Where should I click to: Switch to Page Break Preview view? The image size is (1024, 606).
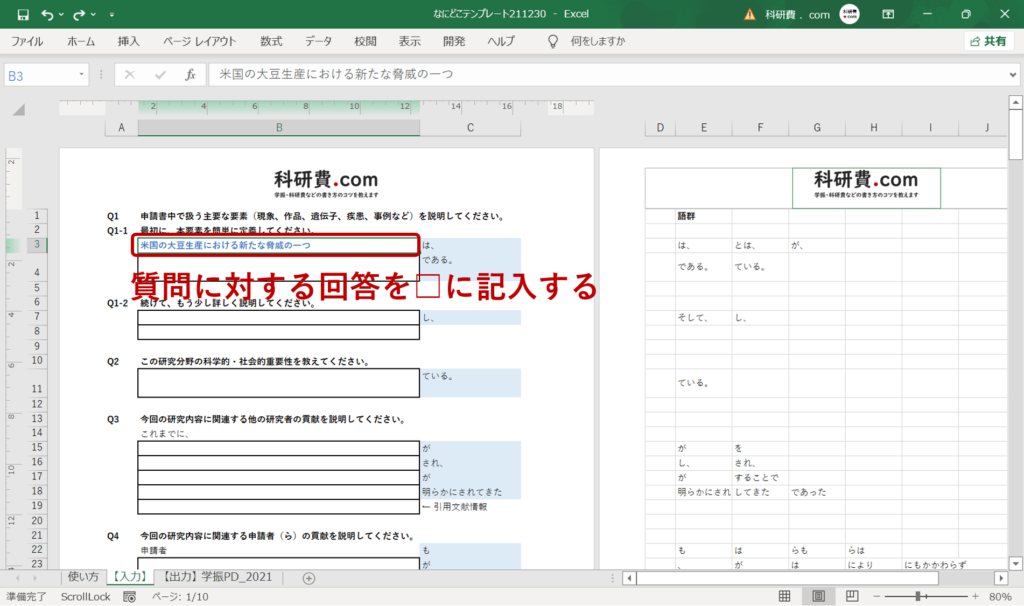[x=852, y=596]
